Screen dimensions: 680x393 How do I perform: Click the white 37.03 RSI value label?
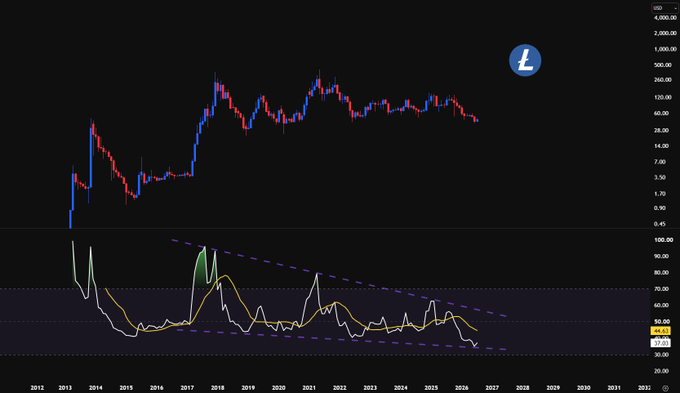point(660,343)
